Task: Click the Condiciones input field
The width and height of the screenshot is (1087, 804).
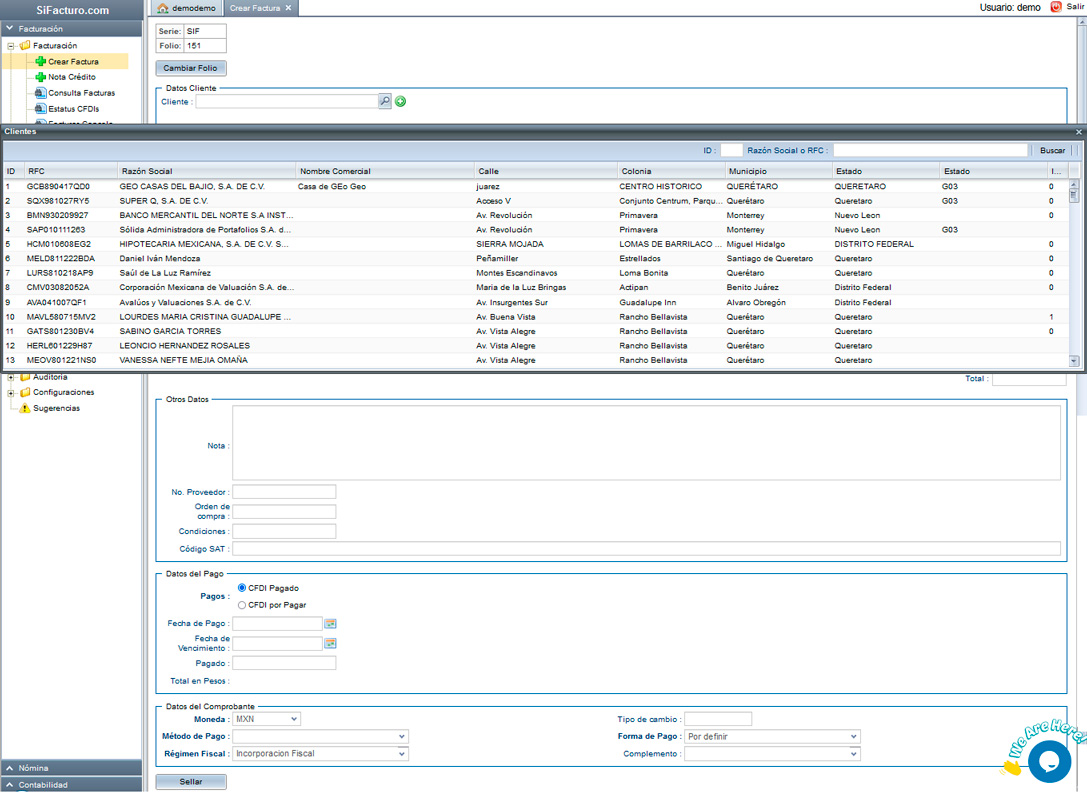Action: point(284,532)
